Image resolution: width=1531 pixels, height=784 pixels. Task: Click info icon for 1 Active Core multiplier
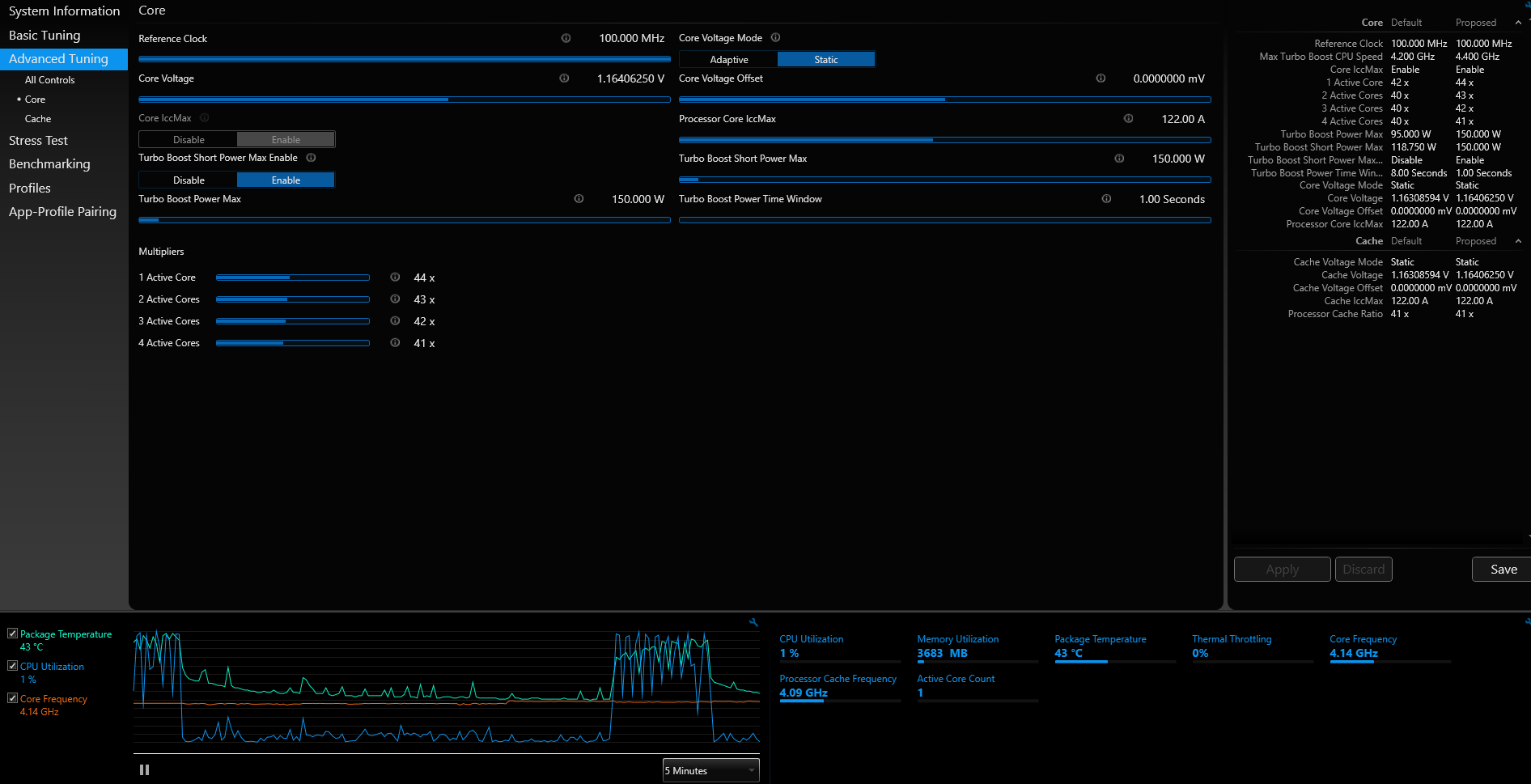(395, 277)
